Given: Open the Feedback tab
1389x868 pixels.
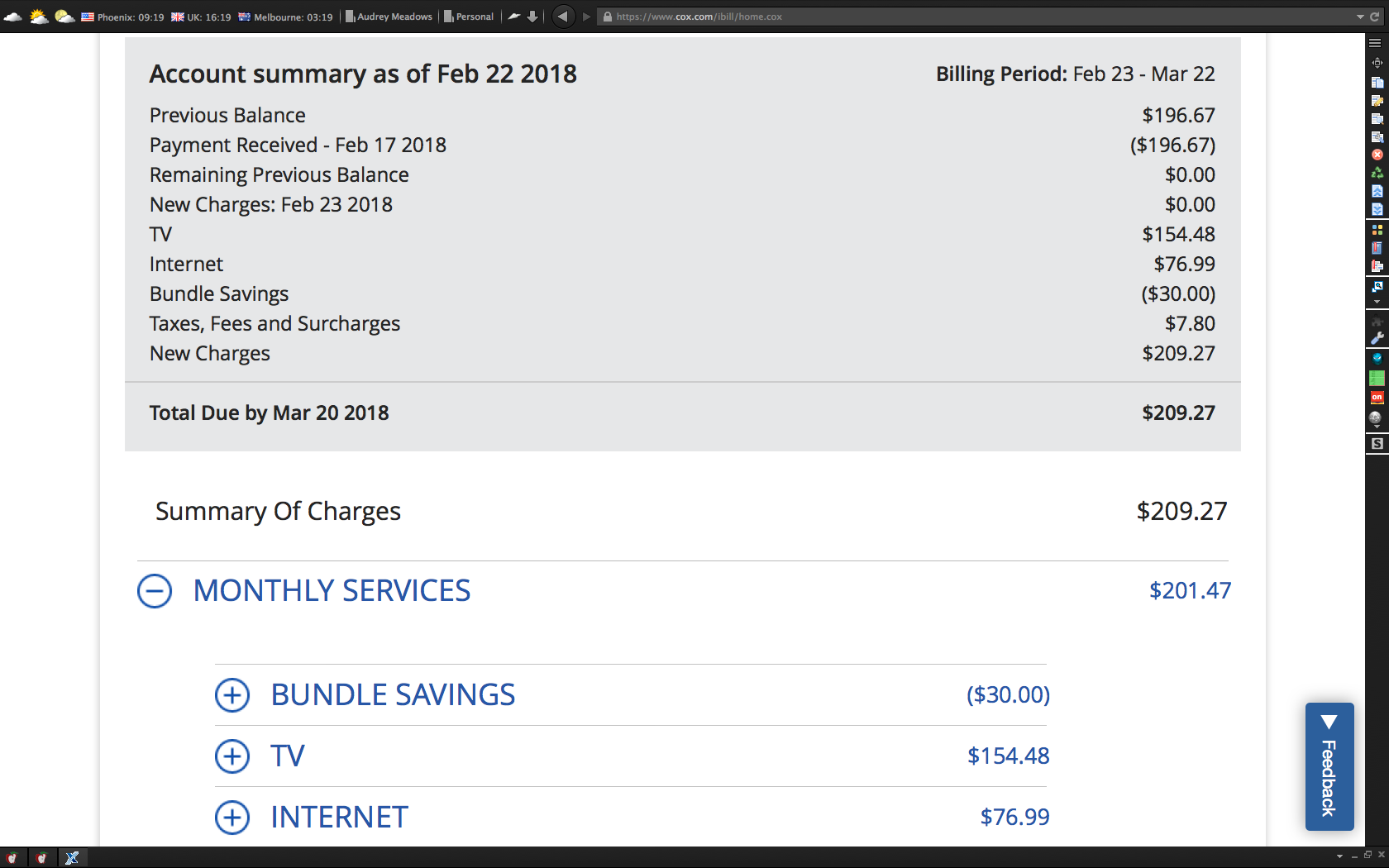Looking at the screenshot, I should tap(1329, 766).
